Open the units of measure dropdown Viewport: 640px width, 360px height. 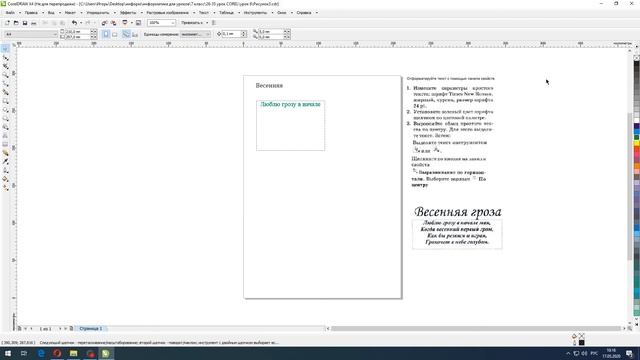(x=196, y=34)
